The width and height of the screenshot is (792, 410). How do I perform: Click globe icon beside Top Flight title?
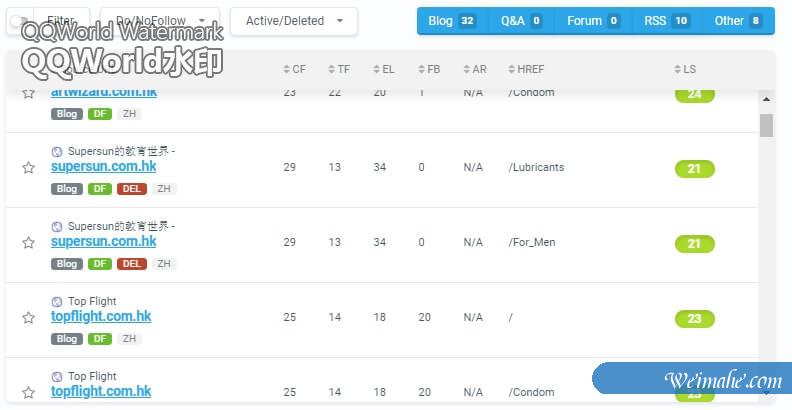point(57,301)
